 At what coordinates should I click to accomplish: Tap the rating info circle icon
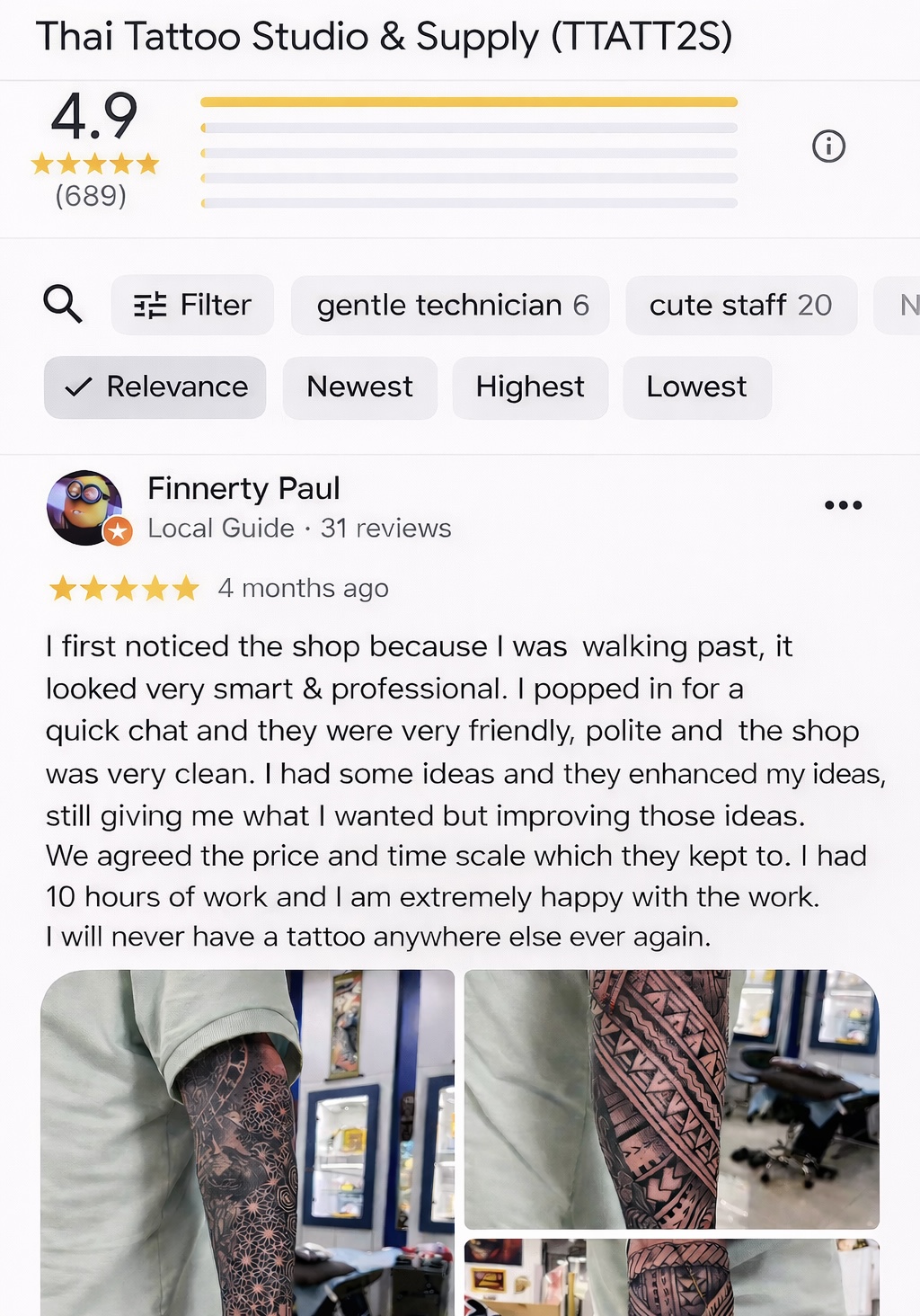(x=828, y=146)
